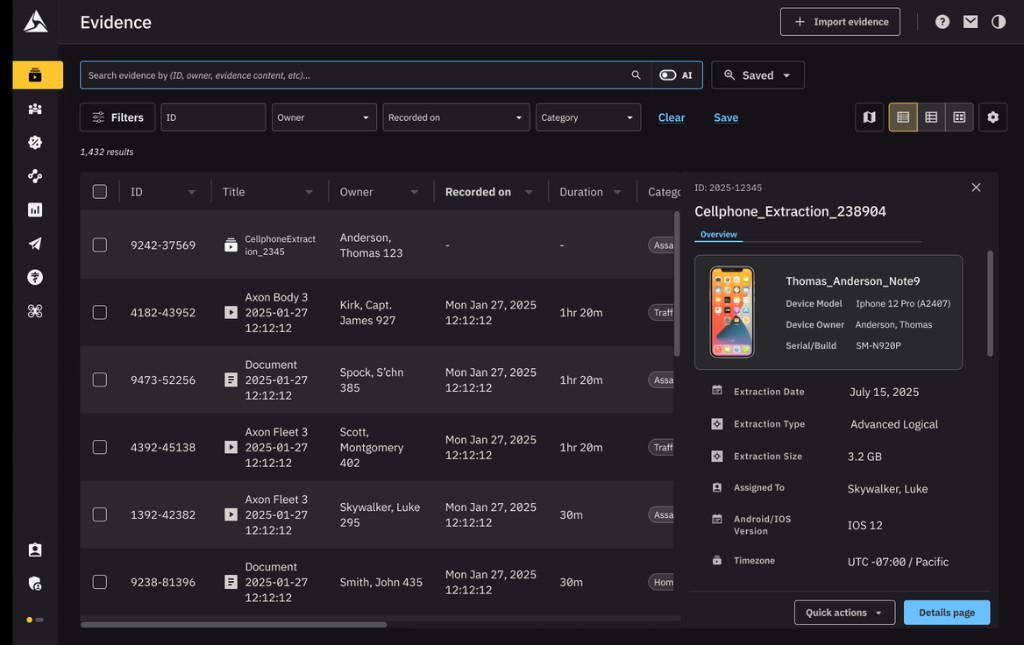Viewport: 1024px width, 645px height.
Task: Open the Saved searches dropdown
Action: pos(757,75)
